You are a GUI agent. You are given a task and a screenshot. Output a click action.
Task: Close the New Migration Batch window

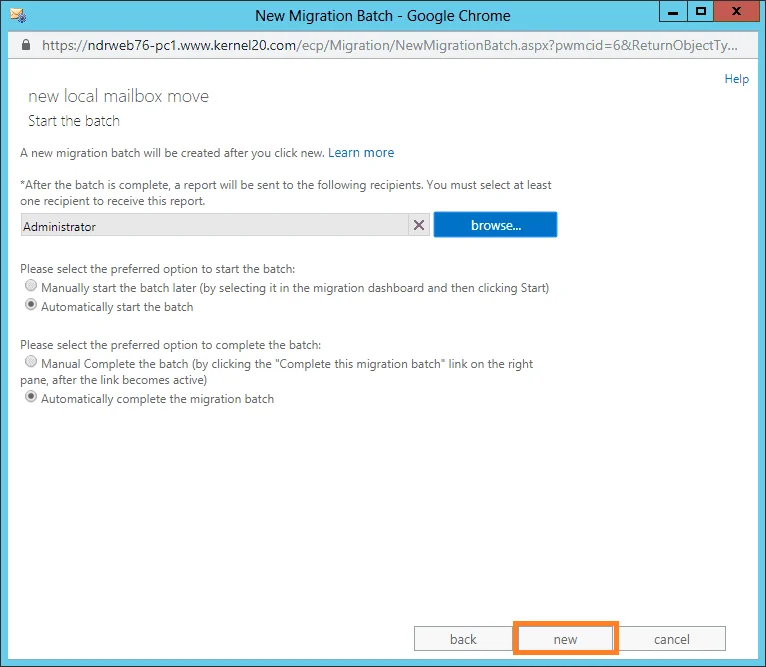(x=737, y=12)
